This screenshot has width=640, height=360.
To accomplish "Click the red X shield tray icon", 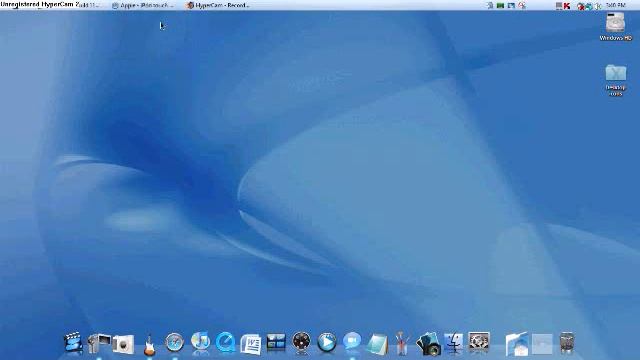I will [x=580, y=6].
